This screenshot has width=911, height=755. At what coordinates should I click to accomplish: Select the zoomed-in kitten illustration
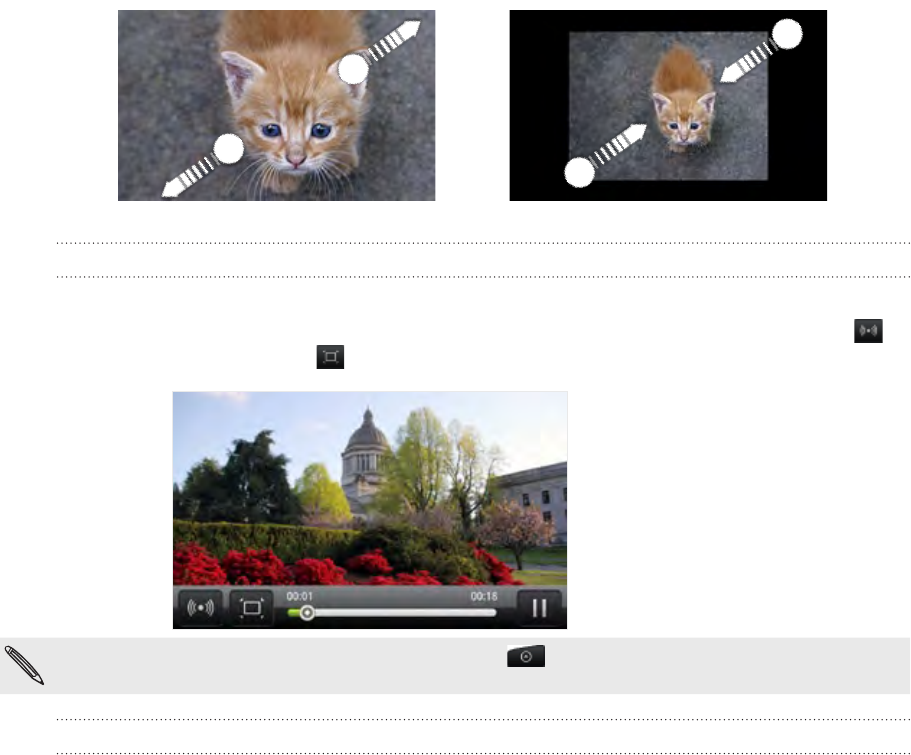click(x=277, y=105)
